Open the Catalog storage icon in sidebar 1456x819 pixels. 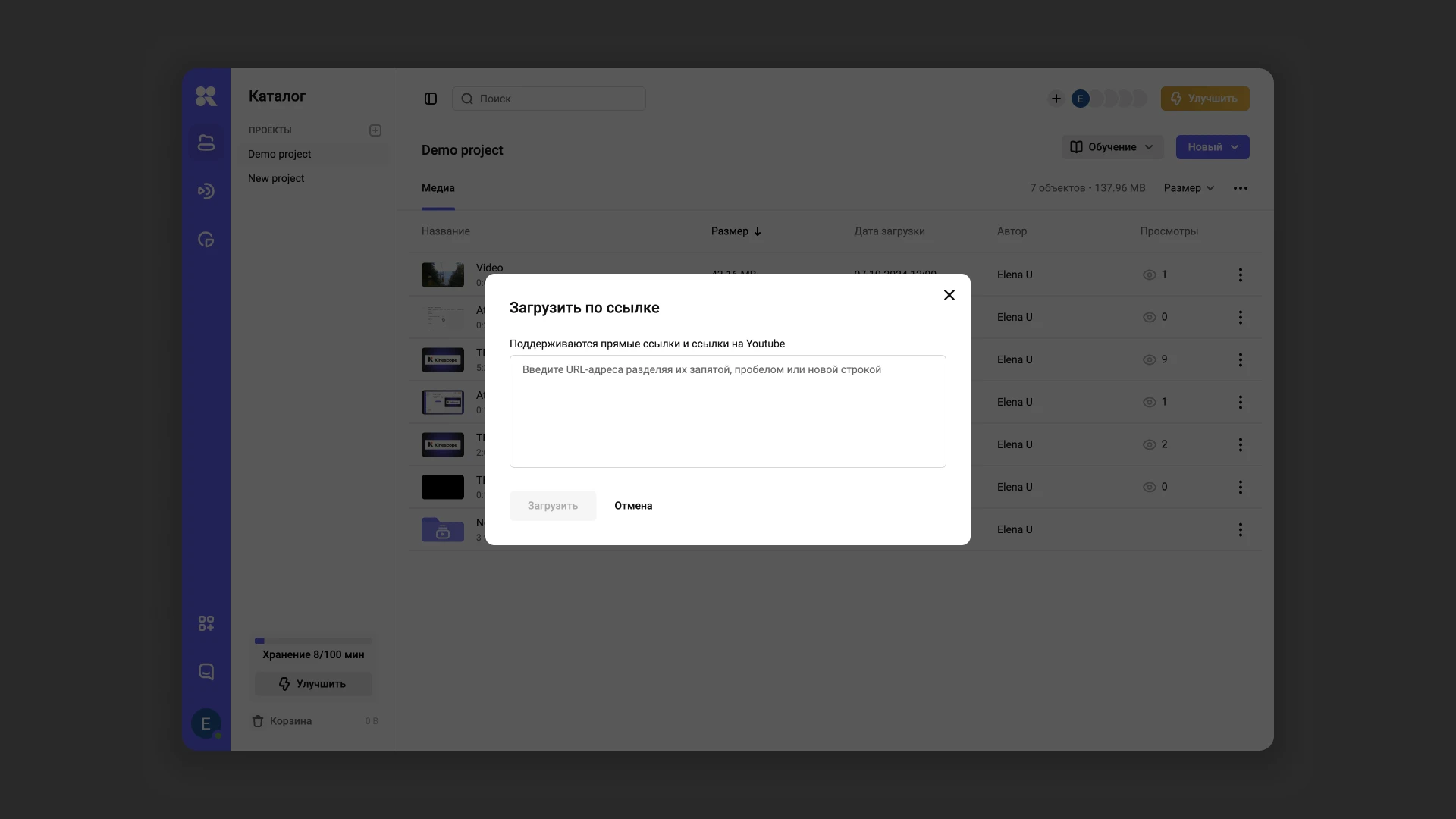tap(206, 143)
